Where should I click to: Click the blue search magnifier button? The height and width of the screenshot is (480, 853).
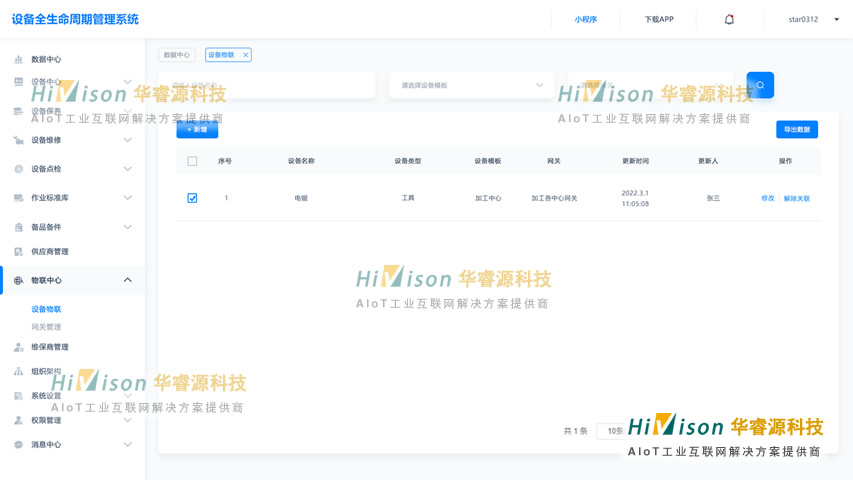pyautogui.click(x=760, y=85)
